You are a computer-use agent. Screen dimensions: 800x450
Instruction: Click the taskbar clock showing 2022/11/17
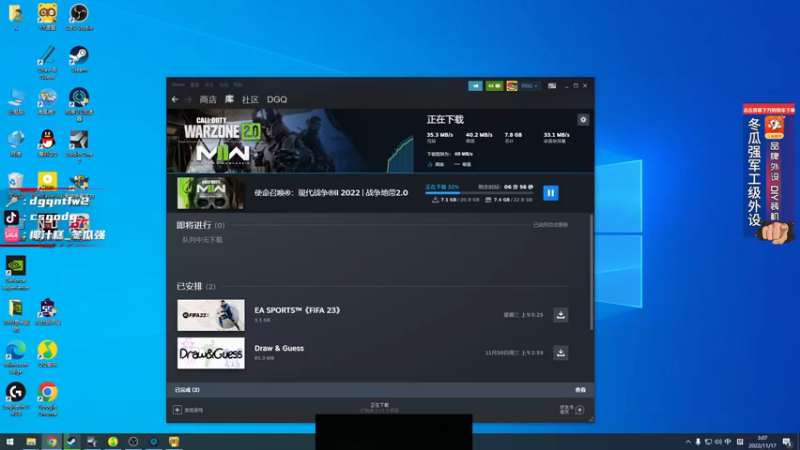(x=762, y=442)
